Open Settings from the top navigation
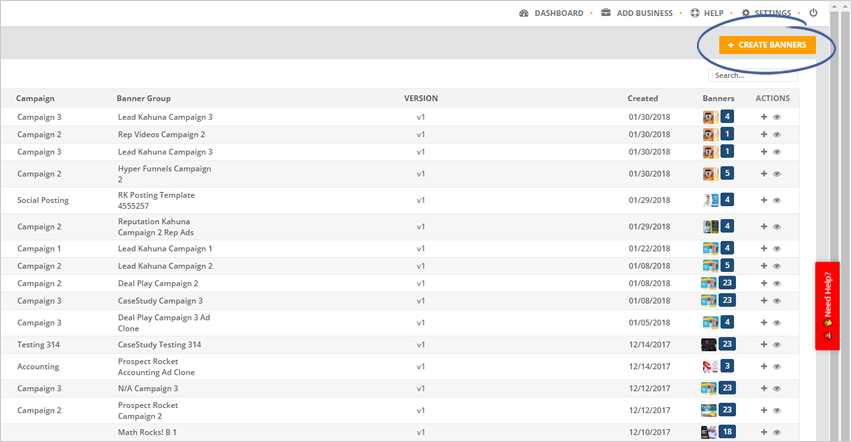The image size is (852, 442). (x=765, y=13)
